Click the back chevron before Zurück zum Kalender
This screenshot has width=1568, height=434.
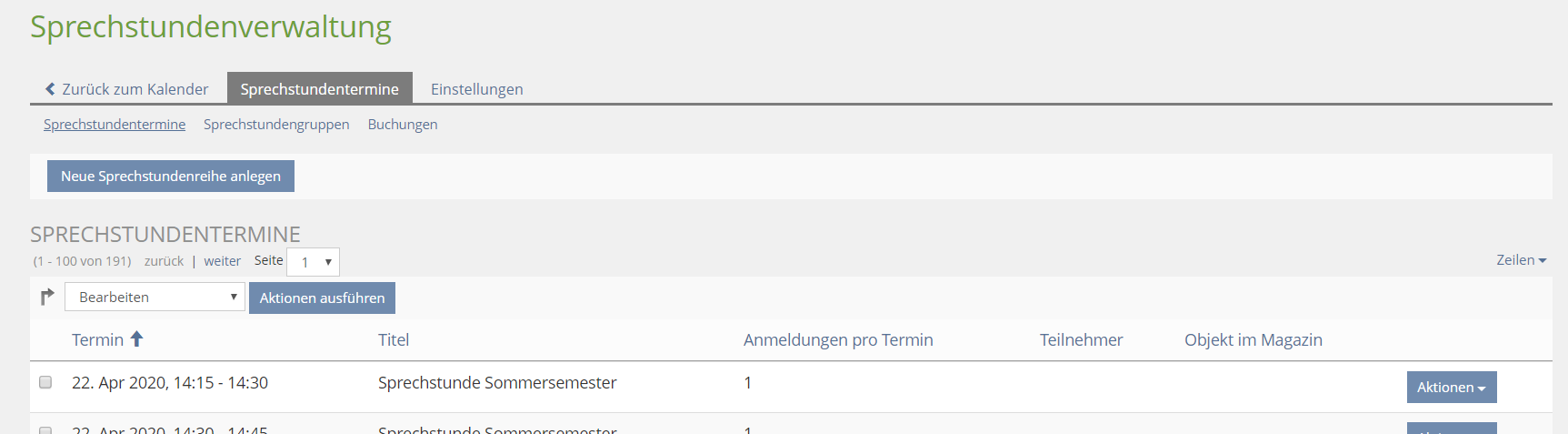[x=50, y=89]
